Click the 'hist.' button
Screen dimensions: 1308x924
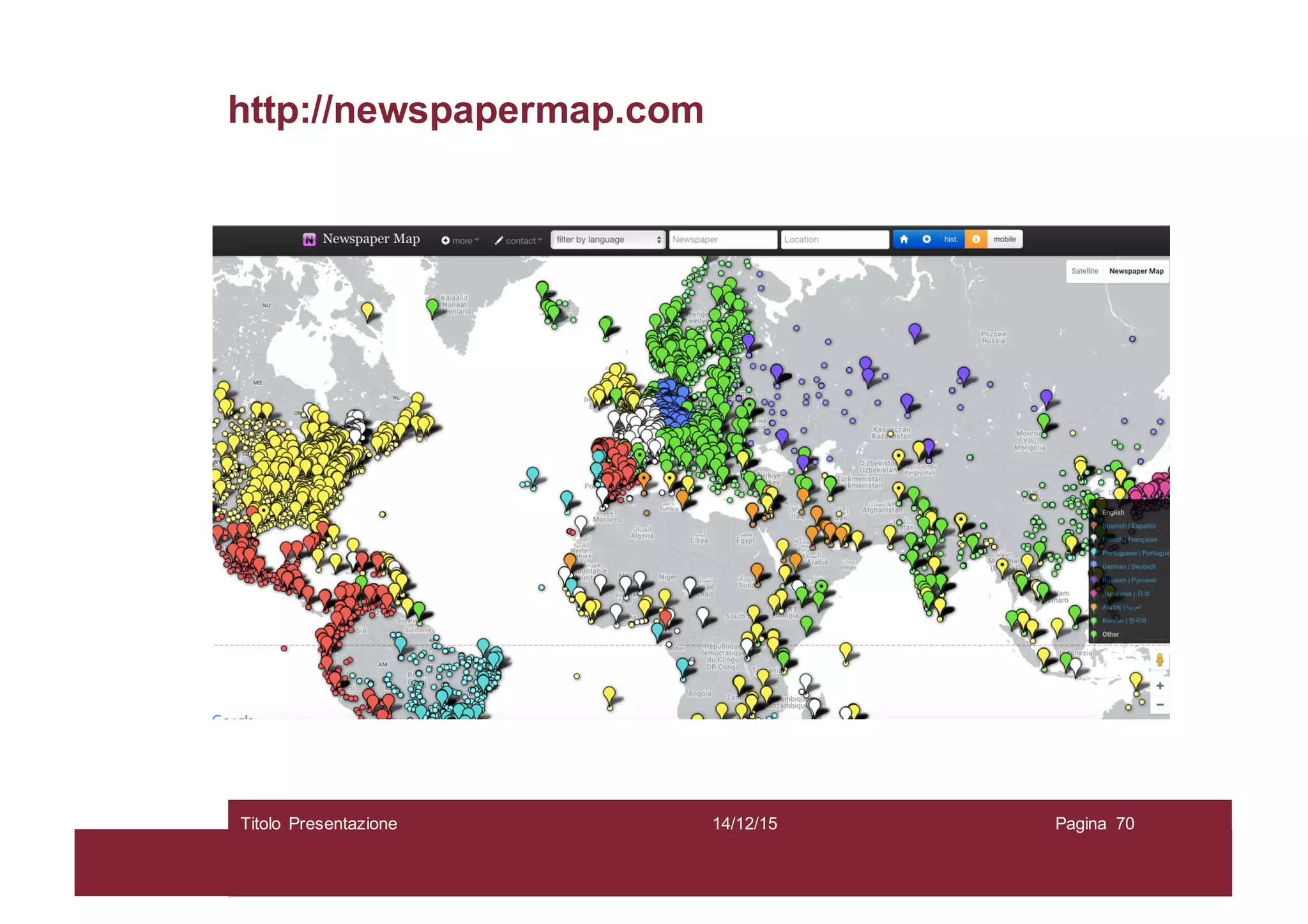pos(951,239)
